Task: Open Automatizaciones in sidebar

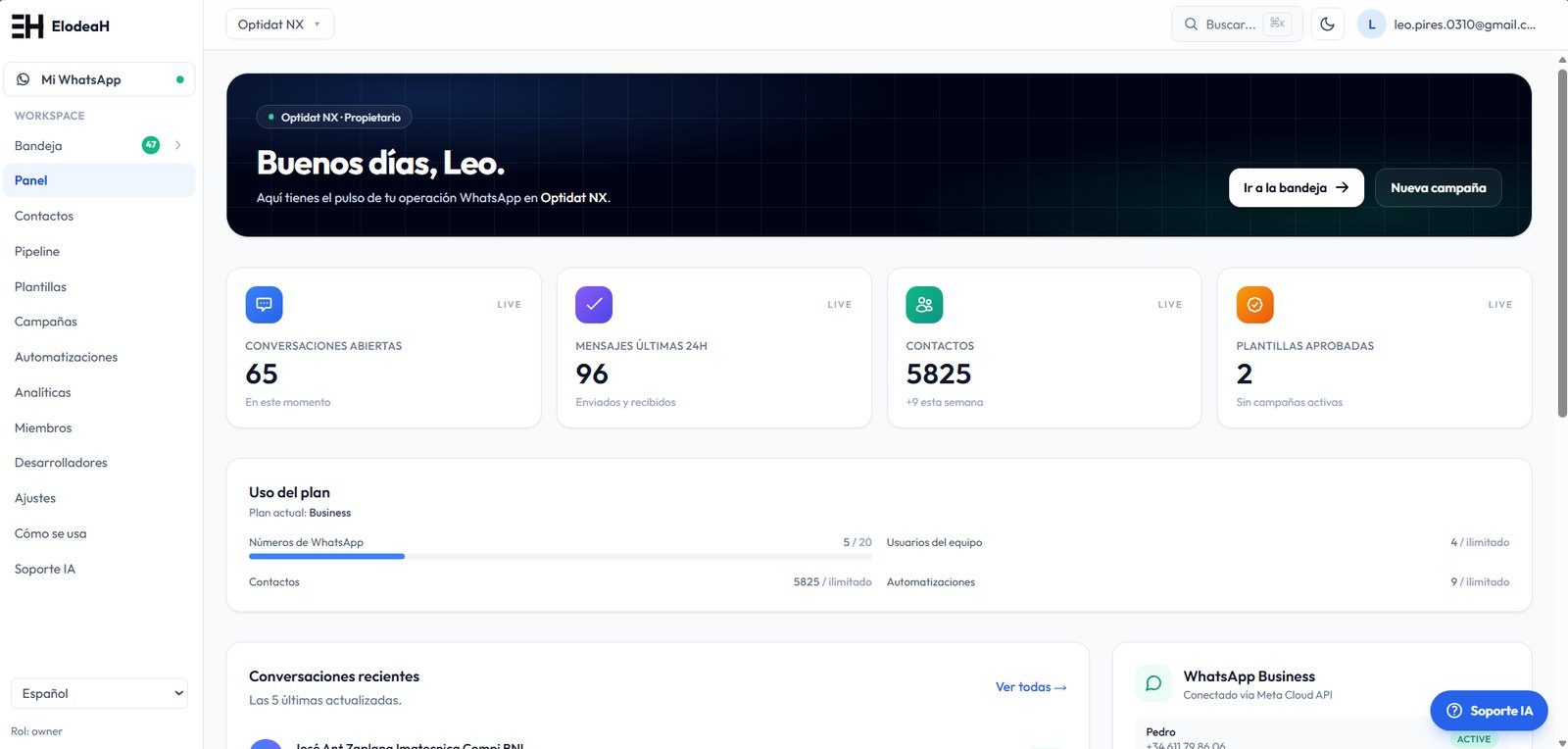Action: [x=99, y=357]
